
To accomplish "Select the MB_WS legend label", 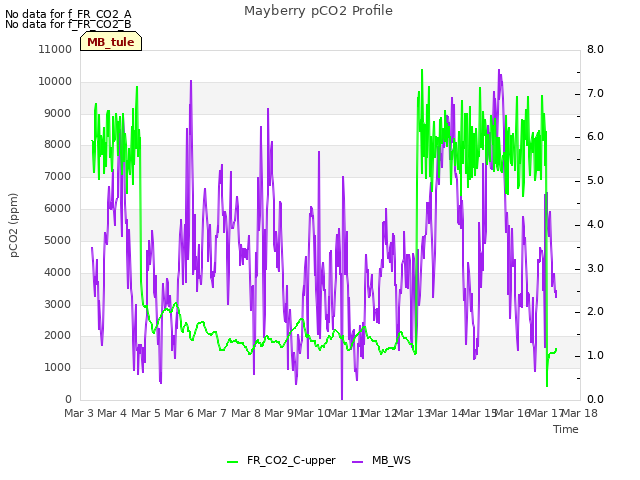I will [391, 460].
